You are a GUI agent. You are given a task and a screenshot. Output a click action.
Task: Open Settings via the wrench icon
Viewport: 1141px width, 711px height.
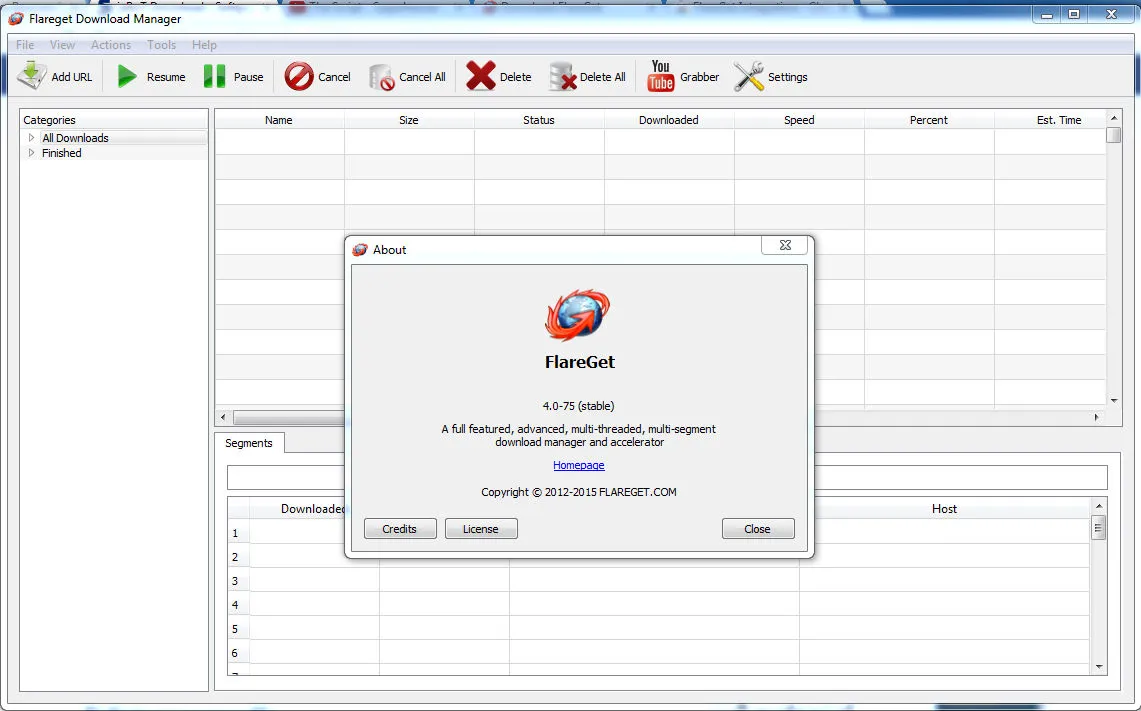point(749,76)
